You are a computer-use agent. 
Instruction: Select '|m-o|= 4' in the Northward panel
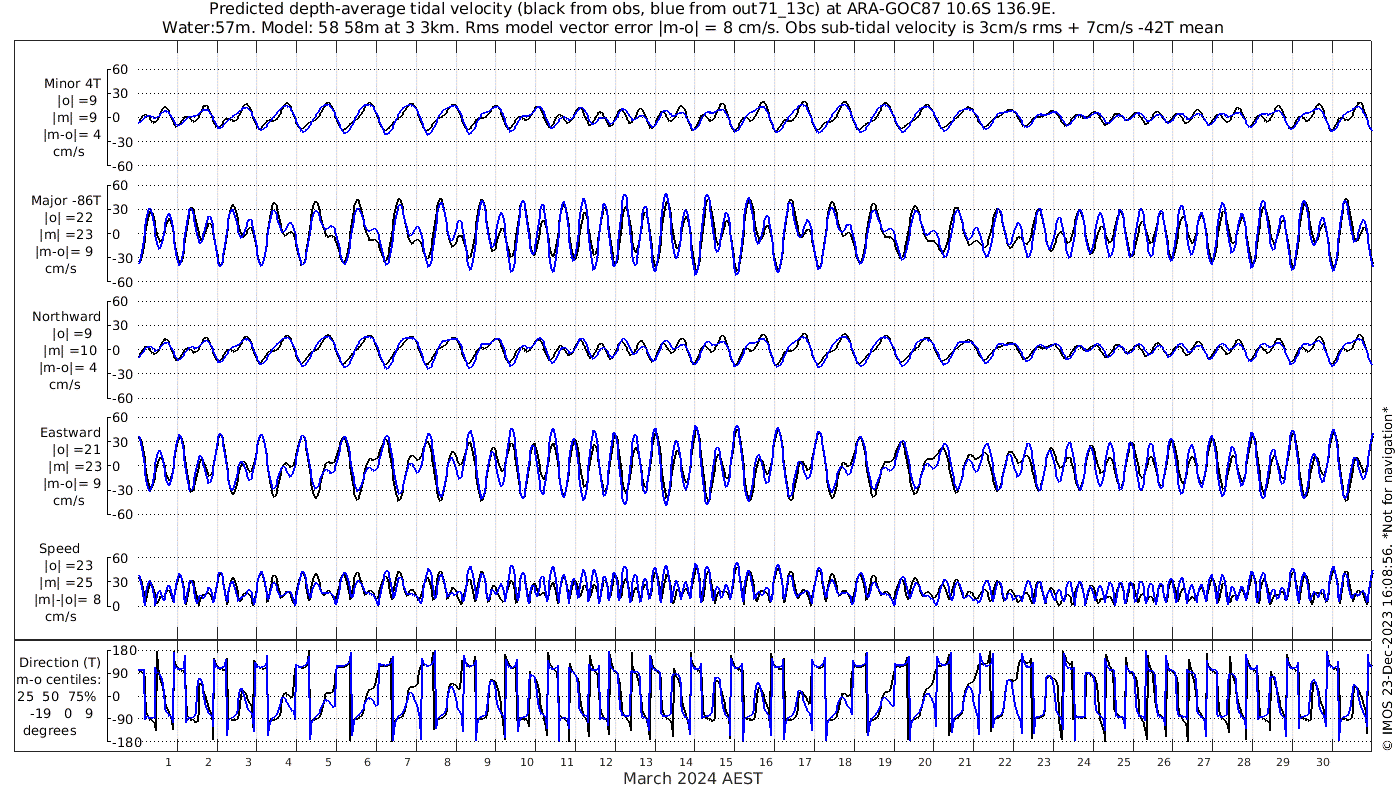69,367
